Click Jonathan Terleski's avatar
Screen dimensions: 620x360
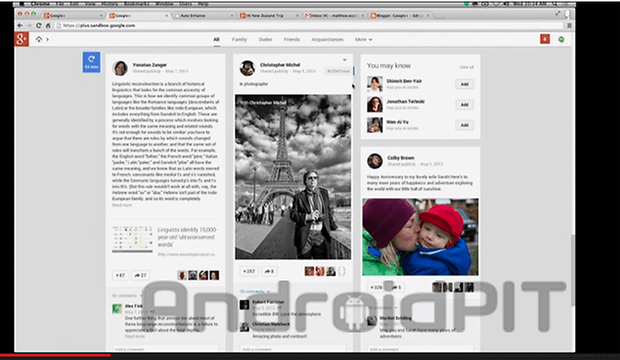[x=374, y=104]
